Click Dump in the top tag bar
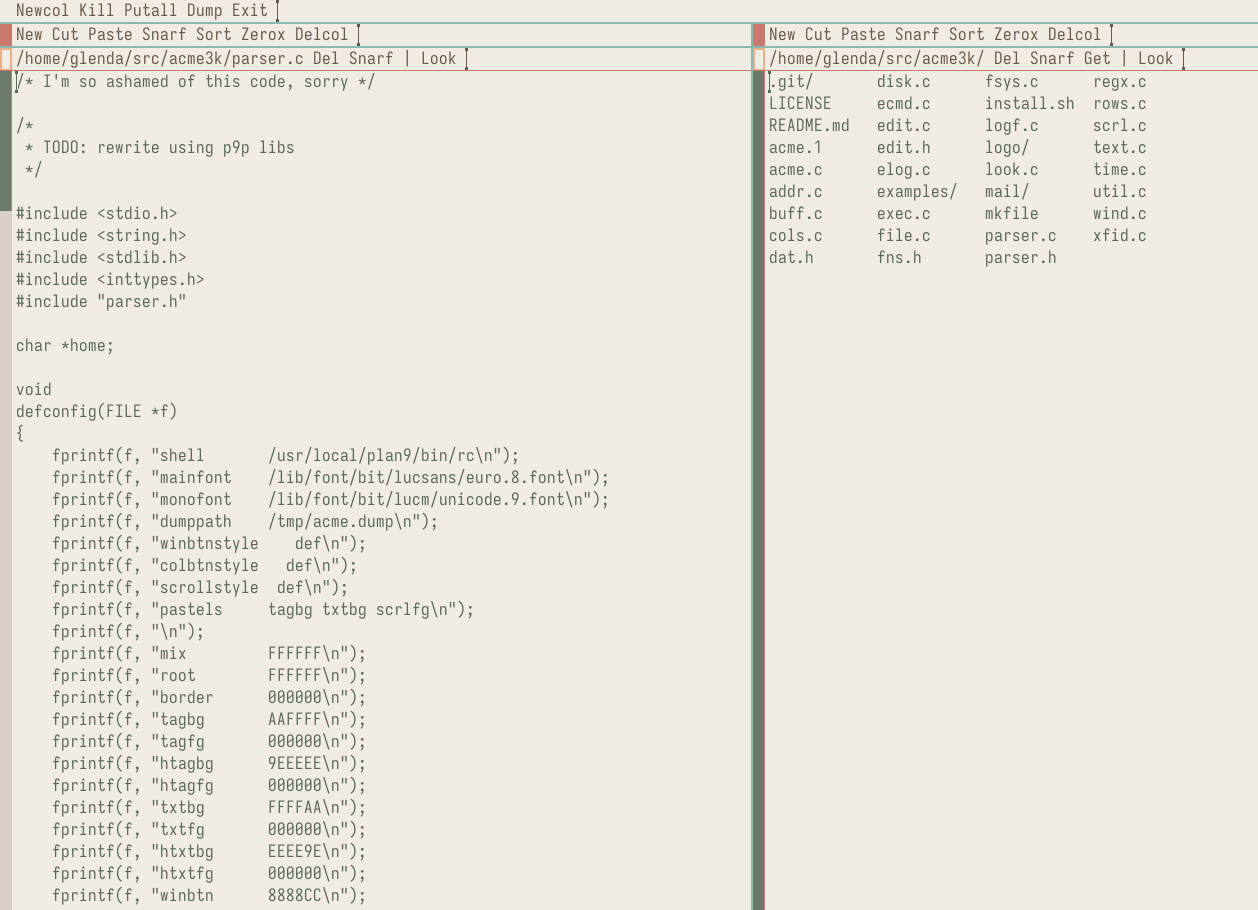The height and width of the screenshot is (910, 1258). 205,11
